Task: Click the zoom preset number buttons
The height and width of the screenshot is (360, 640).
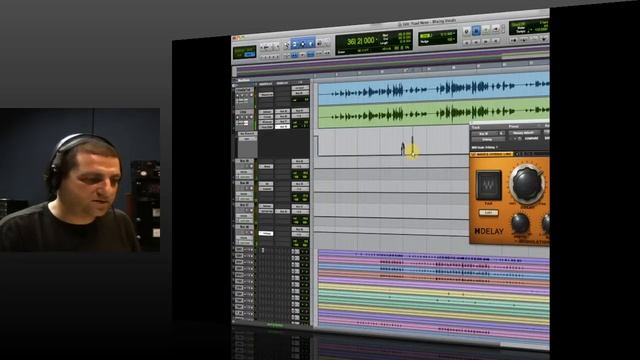Action: click(x=269, y=56)
